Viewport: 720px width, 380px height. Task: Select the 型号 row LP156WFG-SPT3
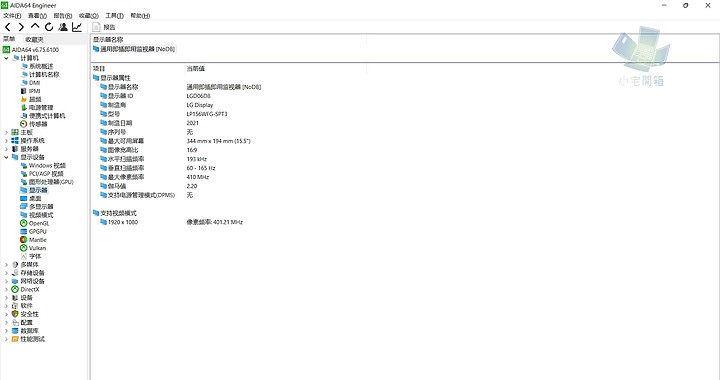[x=163, y=114]
